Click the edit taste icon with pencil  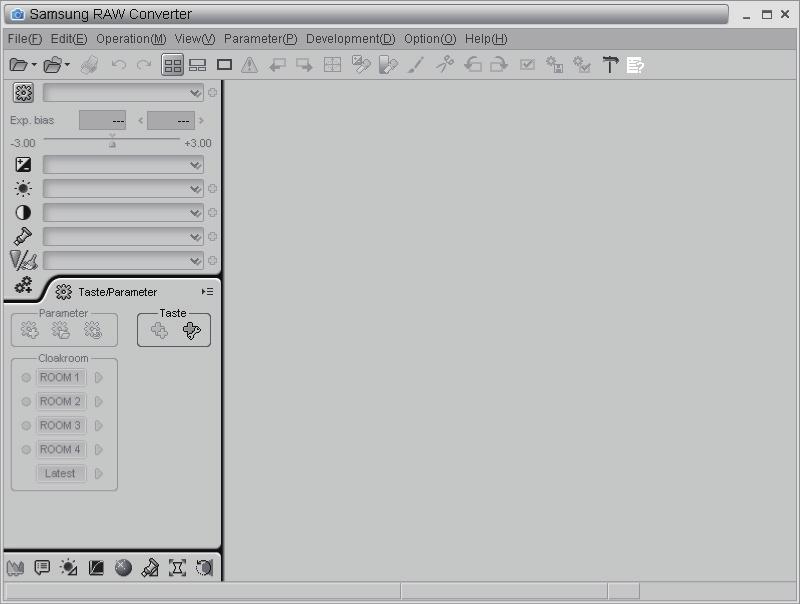coord(191,331)
